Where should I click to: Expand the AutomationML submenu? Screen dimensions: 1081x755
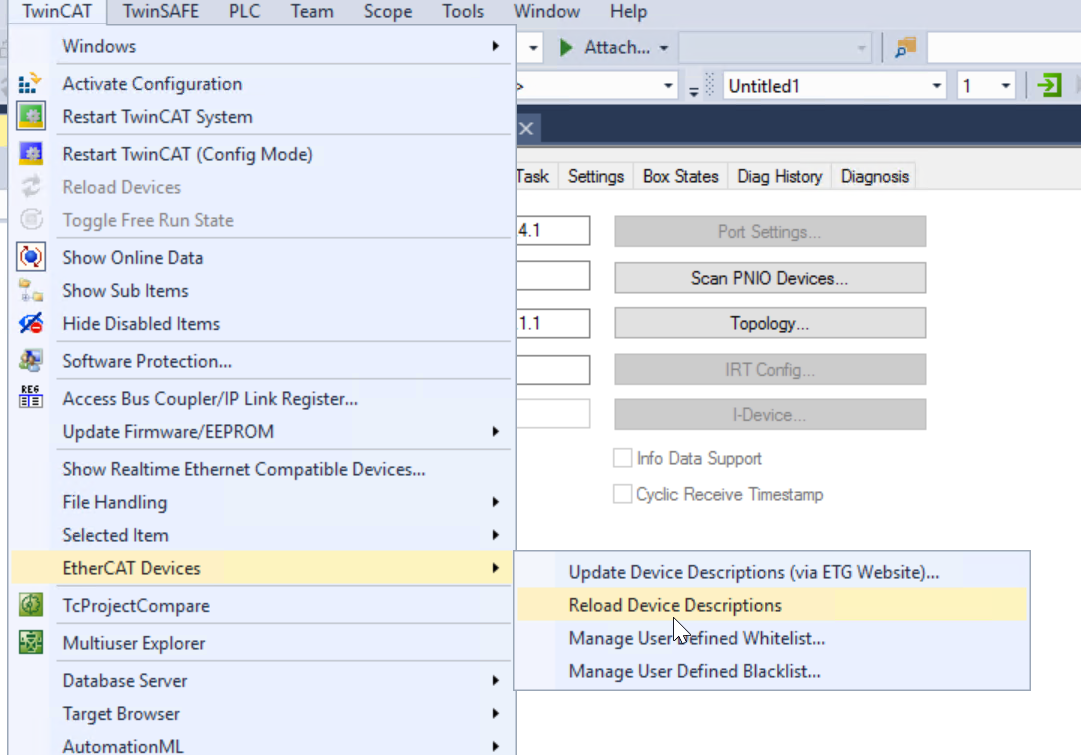point(495,746)
